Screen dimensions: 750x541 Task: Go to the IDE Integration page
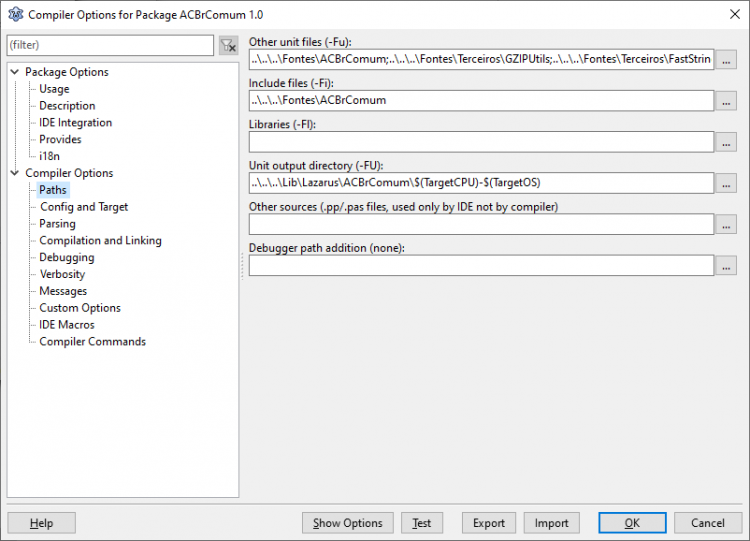76,122
